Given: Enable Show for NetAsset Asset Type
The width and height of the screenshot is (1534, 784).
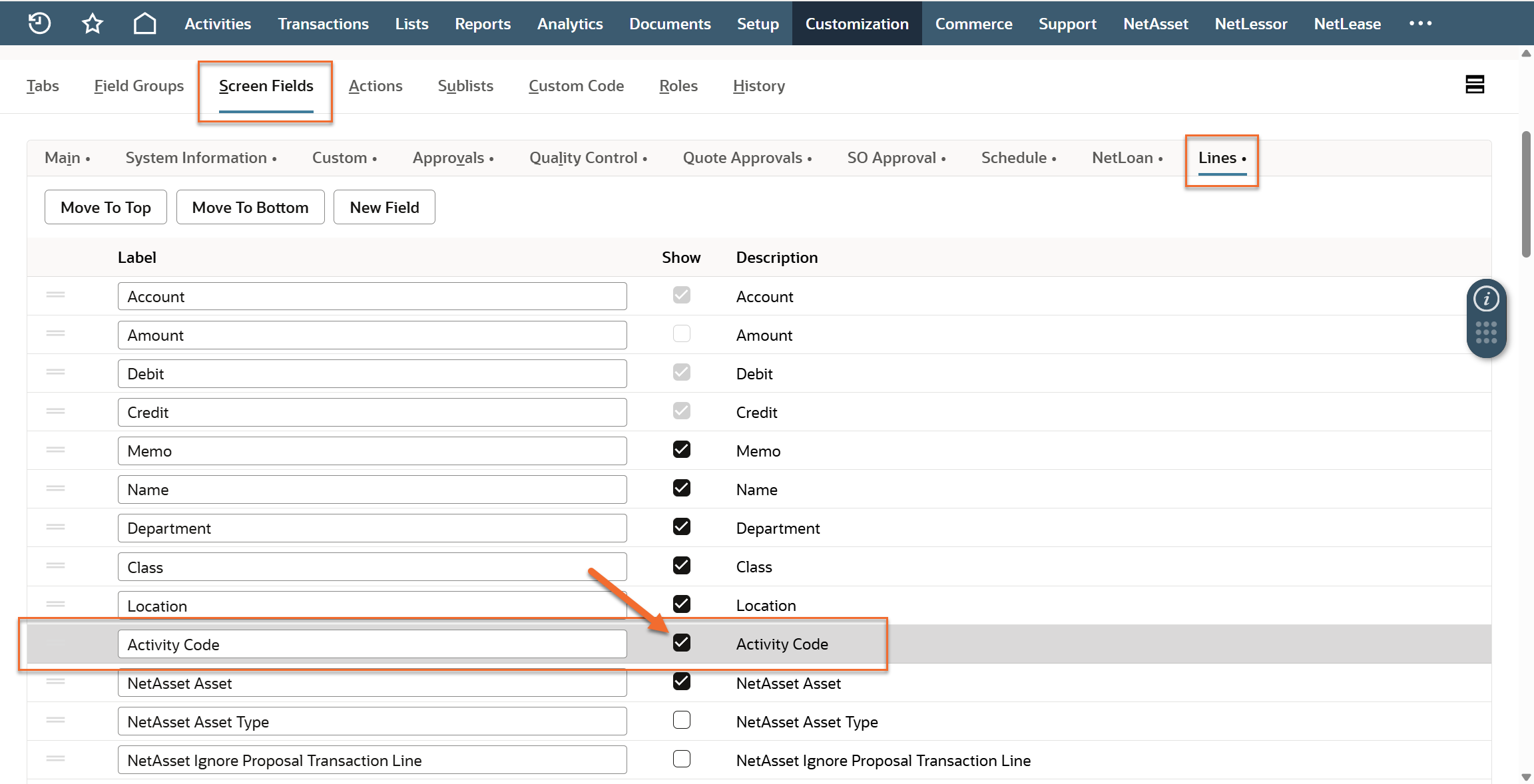Looking at the screenshot, I should (x=681, y=720).
